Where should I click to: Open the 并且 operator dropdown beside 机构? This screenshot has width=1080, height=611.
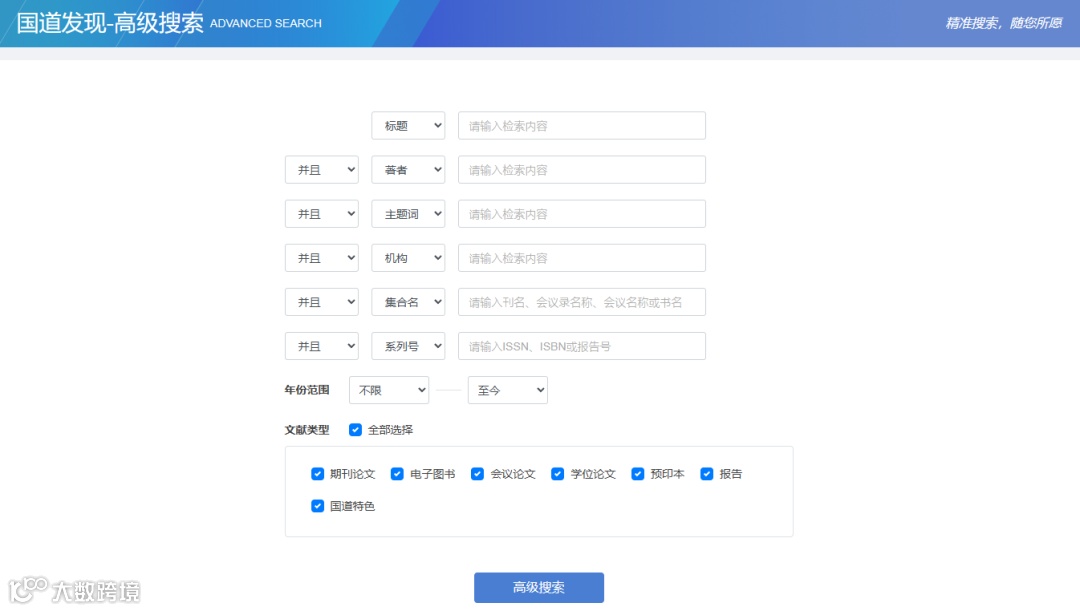point(322,258)
